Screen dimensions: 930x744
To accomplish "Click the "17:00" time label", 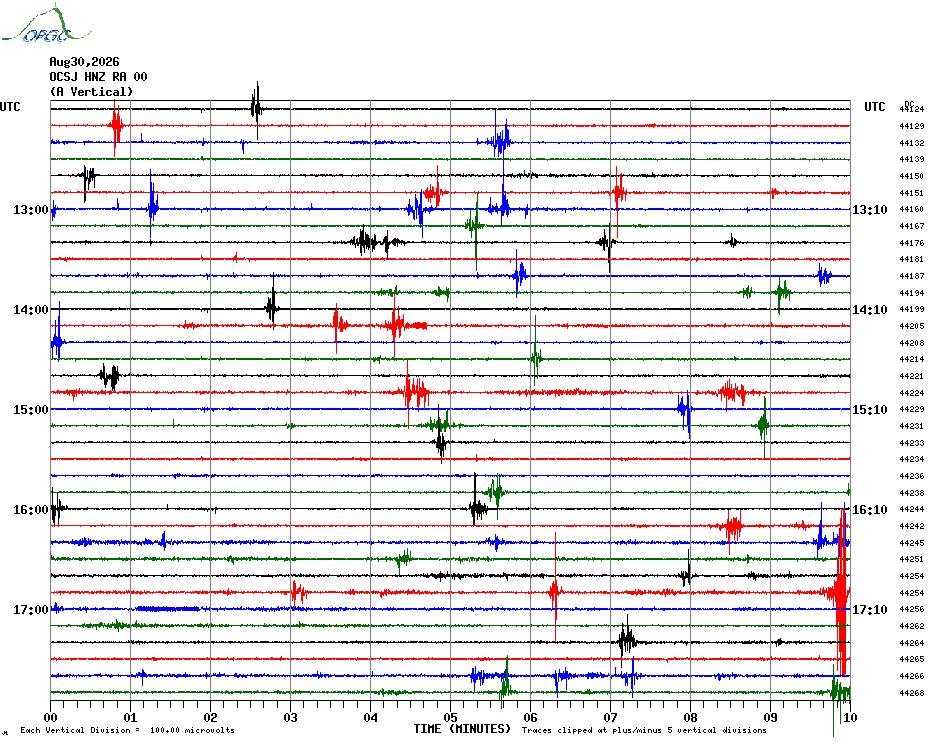I will (31, 610).
